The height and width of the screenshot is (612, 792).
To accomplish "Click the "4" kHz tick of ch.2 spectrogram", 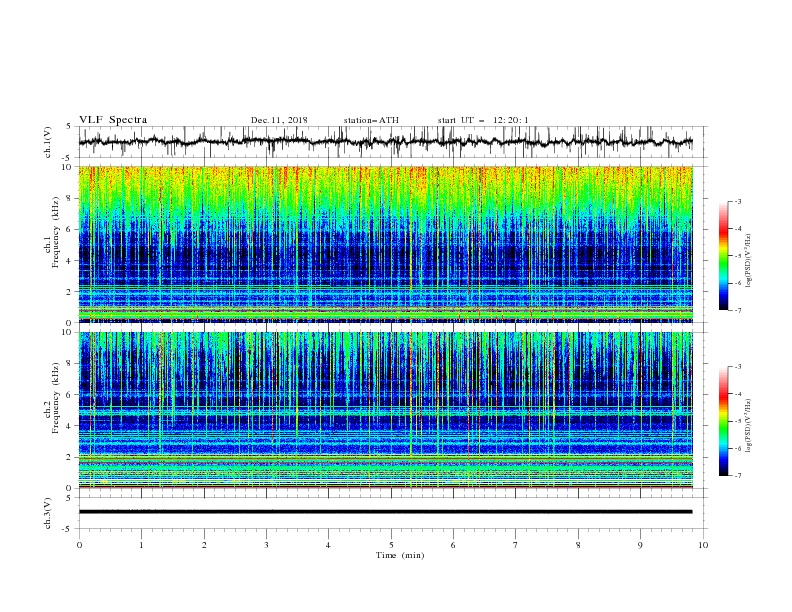I will point(70,426).
